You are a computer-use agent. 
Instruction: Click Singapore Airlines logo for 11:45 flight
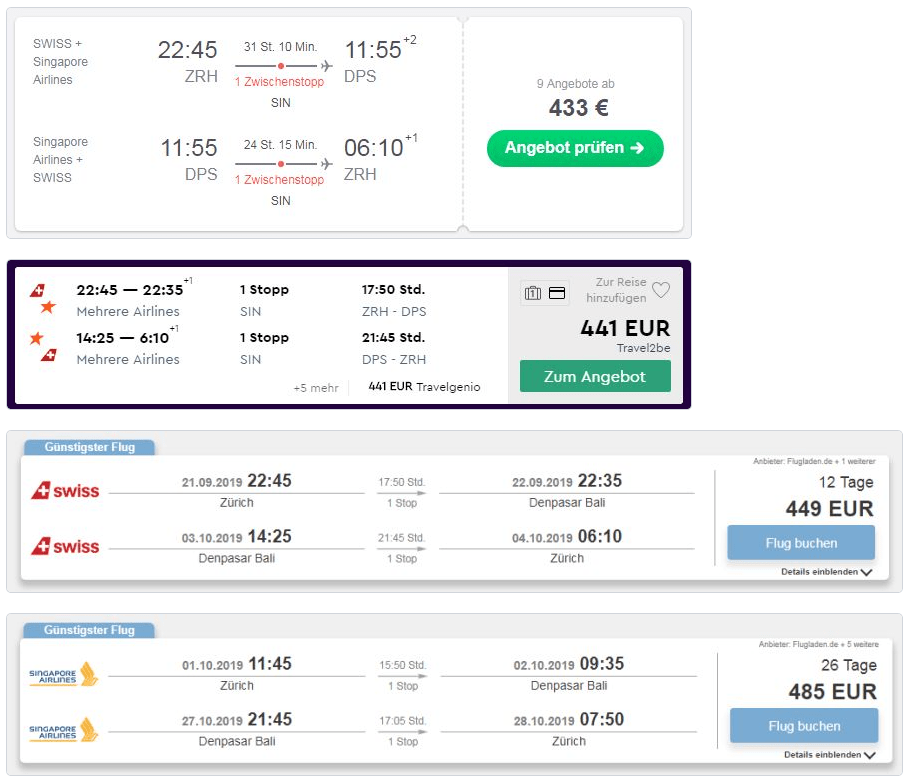pos(64,675)
